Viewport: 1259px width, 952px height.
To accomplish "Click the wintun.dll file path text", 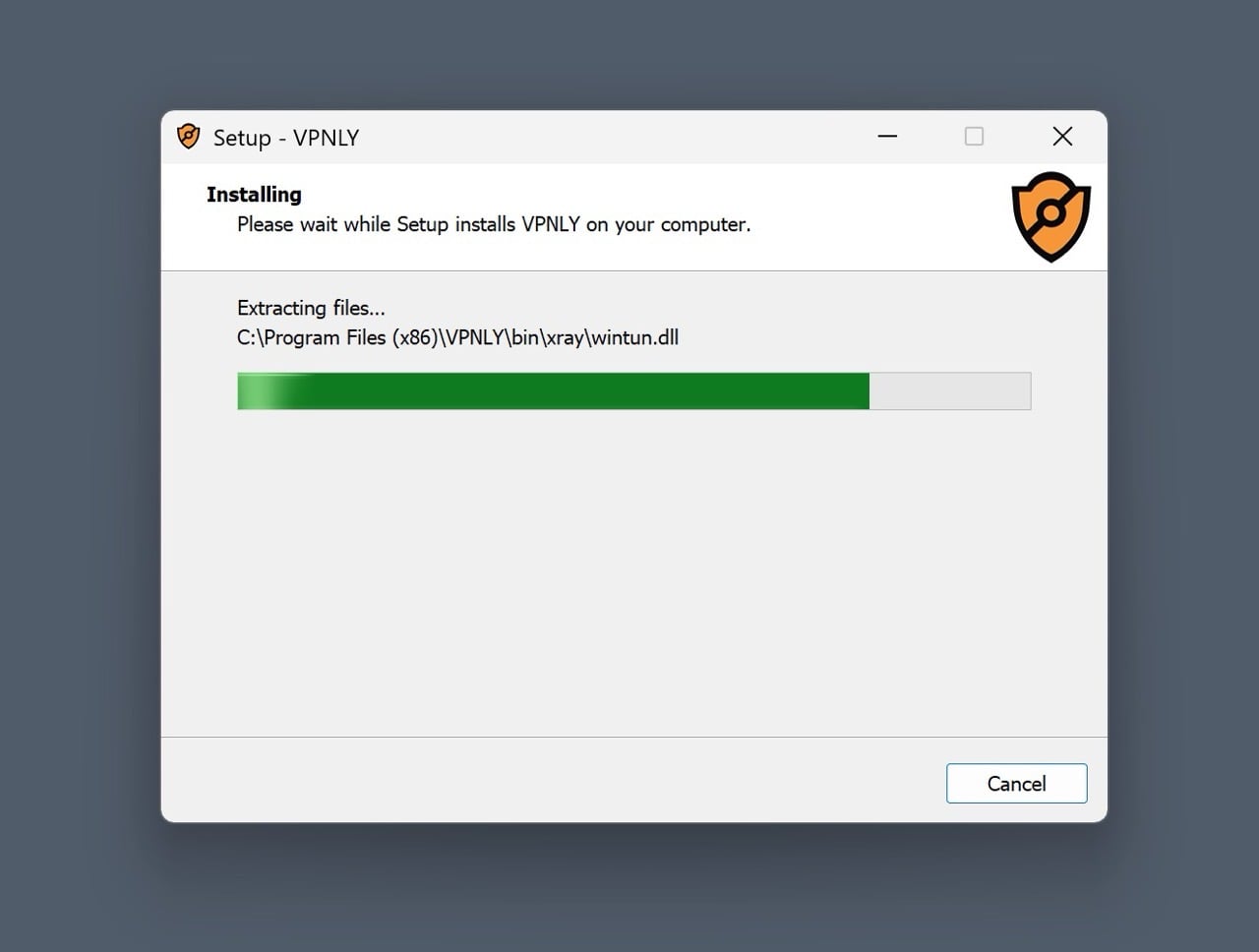I will point(457,337).
